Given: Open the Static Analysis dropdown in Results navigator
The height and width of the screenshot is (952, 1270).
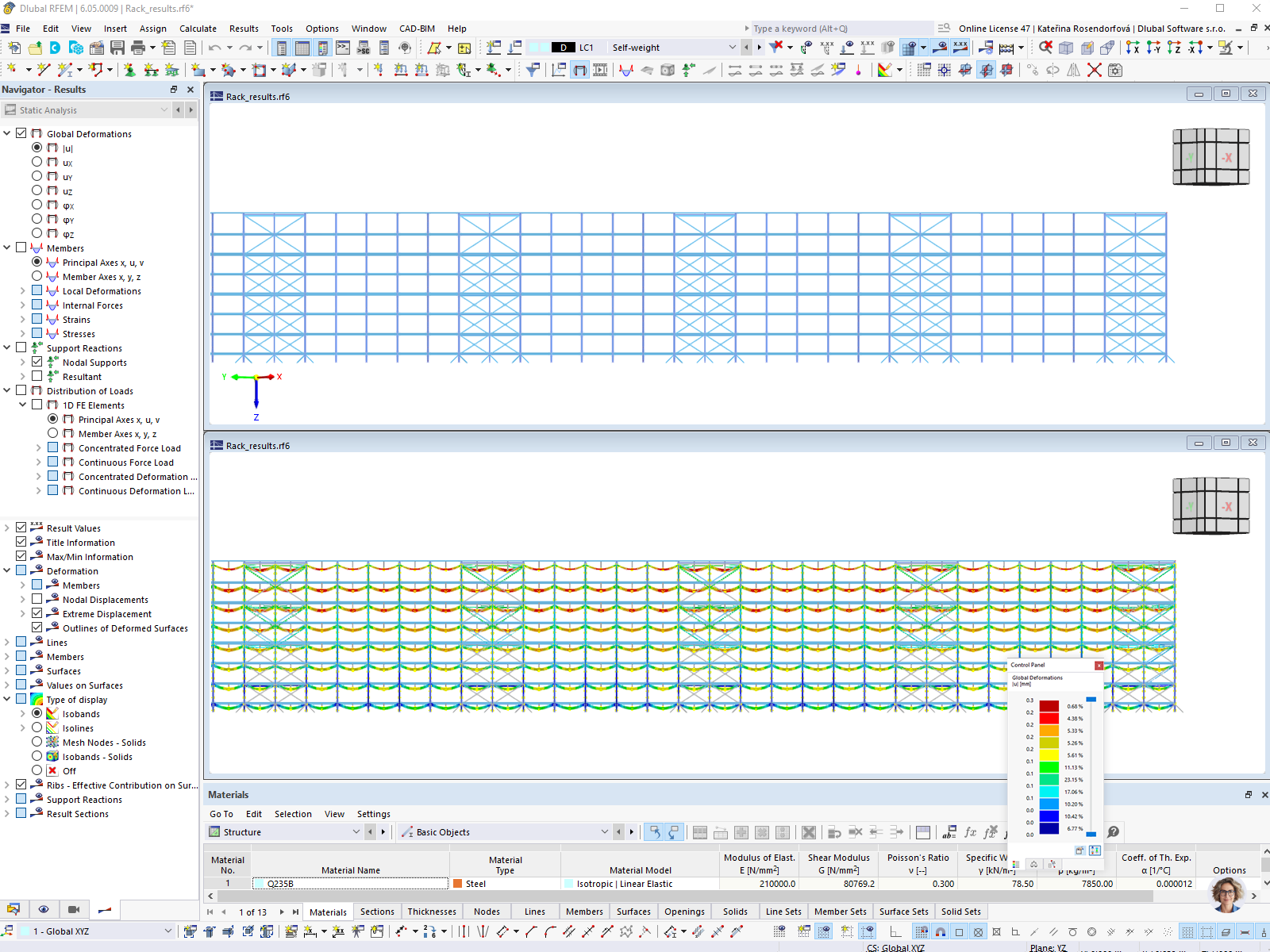Looking at the screenshot, I should [x=165, y=109].
